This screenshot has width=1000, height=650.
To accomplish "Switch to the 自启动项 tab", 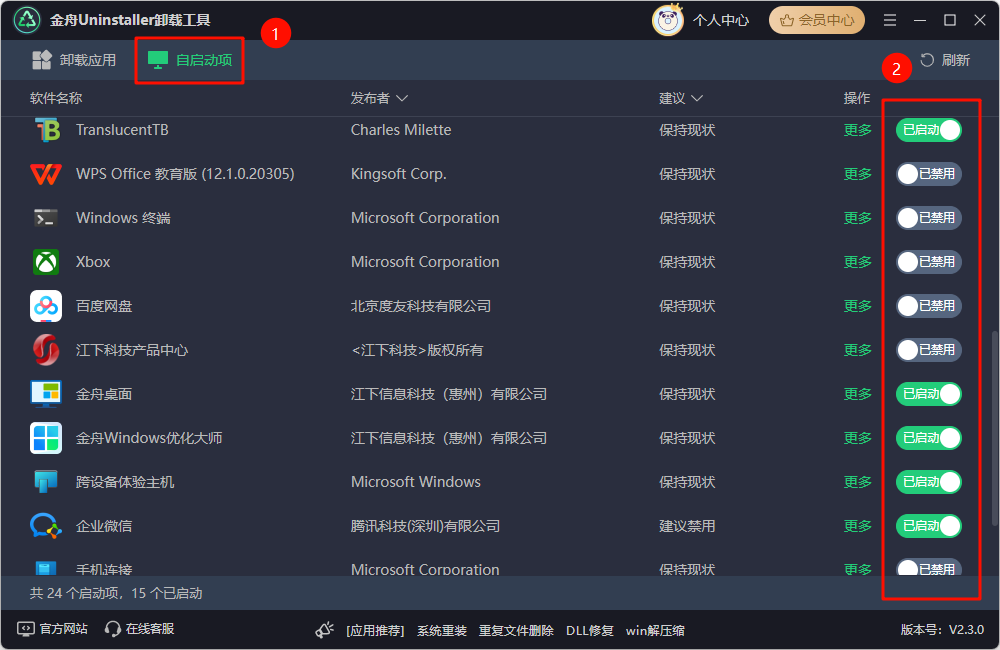I will tap(189, 60).
